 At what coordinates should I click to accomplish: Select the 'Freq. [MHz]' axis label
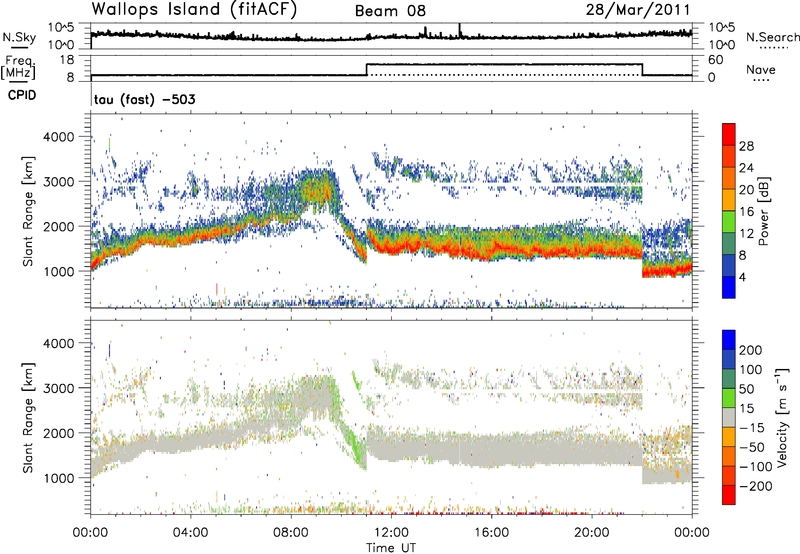pos(18,67)
